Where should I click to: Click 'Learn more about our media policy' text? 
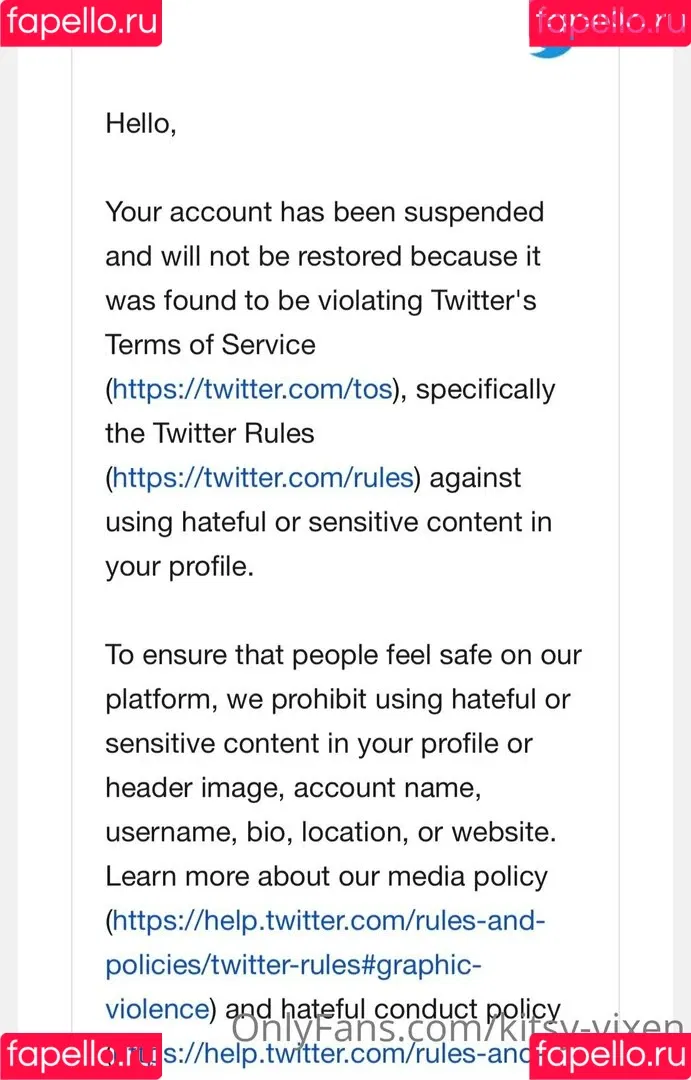(x=327, y=877)
